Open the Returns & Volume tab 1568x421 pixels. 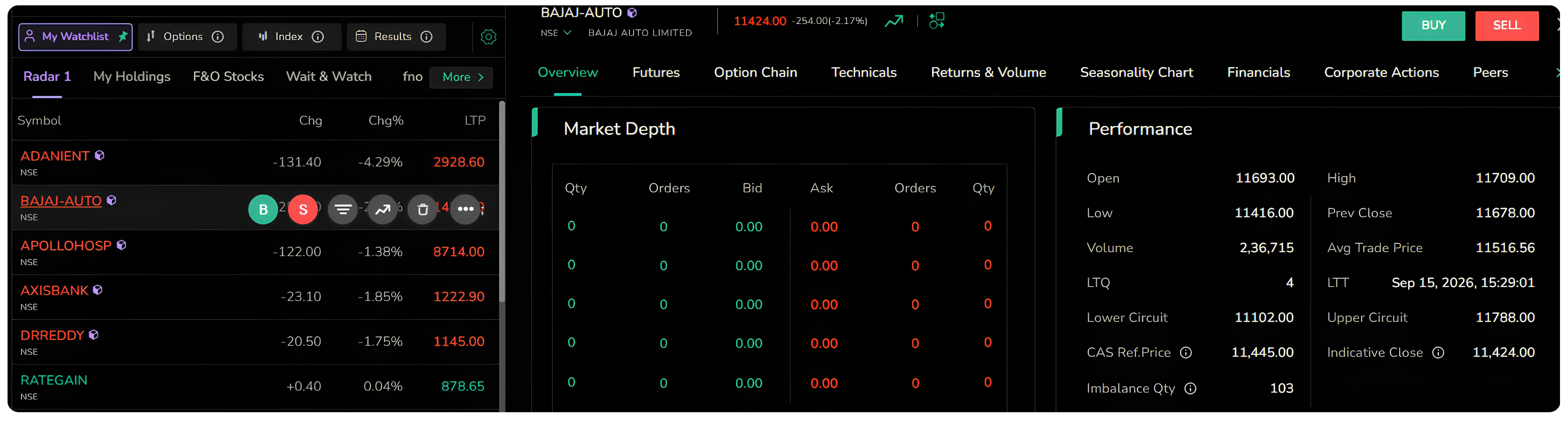[x=989, y=72]
